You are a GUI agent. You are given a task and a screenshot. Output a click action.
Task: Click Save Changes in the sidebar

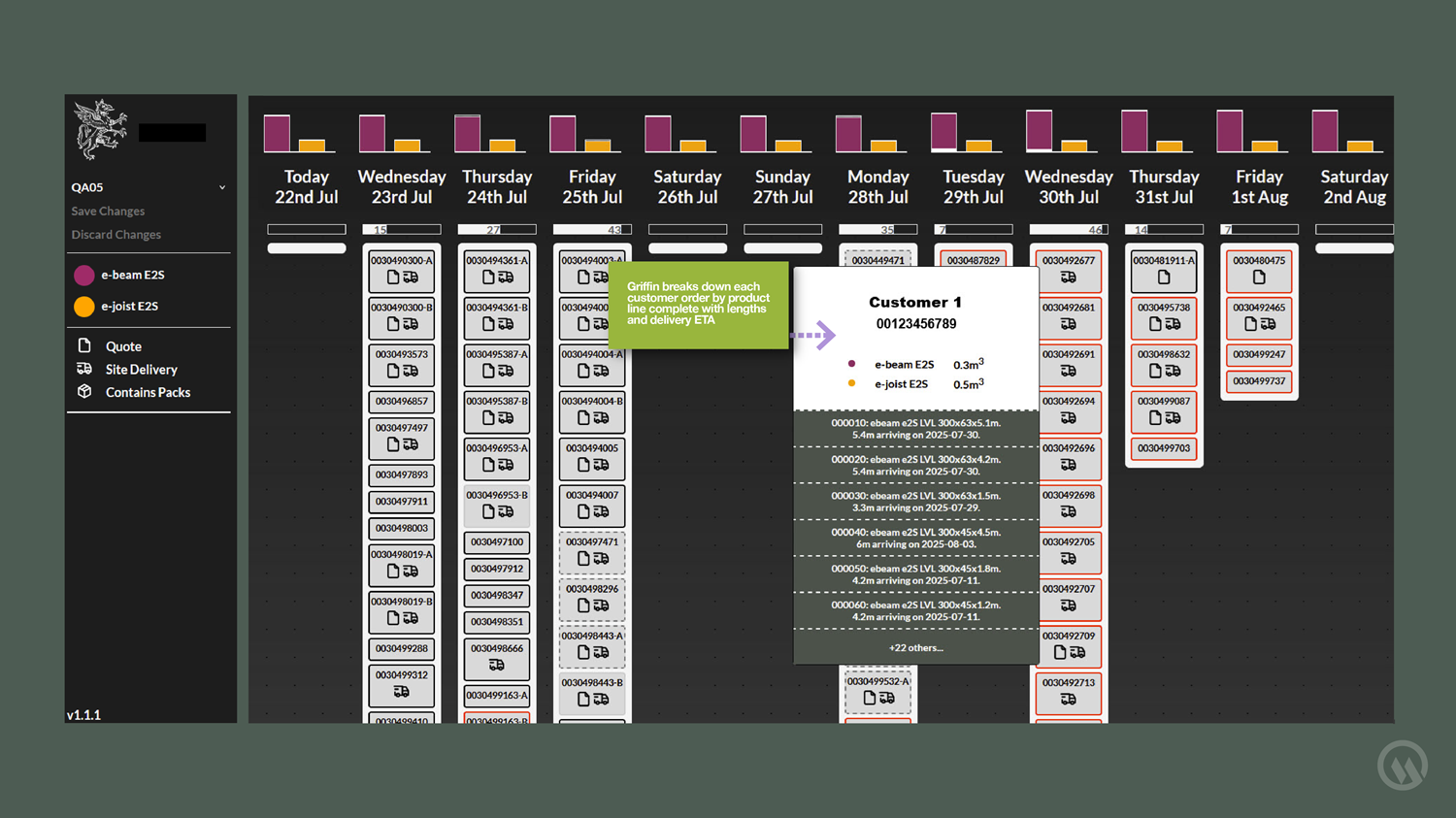click(108, 212)
